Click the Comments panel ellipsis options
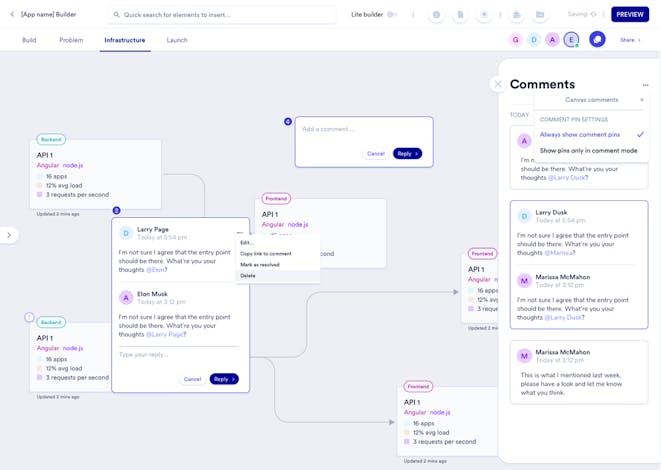Image resolution: width=661 pixels, height=470 pixels. tap(645, 85)
